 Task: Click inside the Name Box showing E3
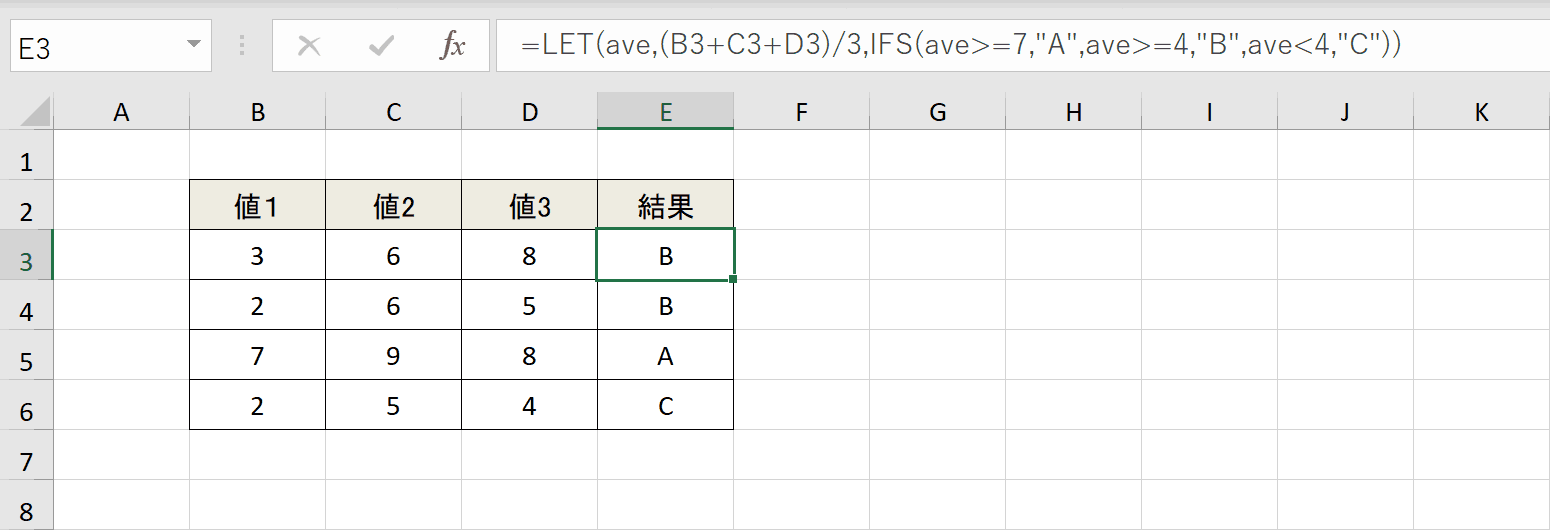(95, 47)
